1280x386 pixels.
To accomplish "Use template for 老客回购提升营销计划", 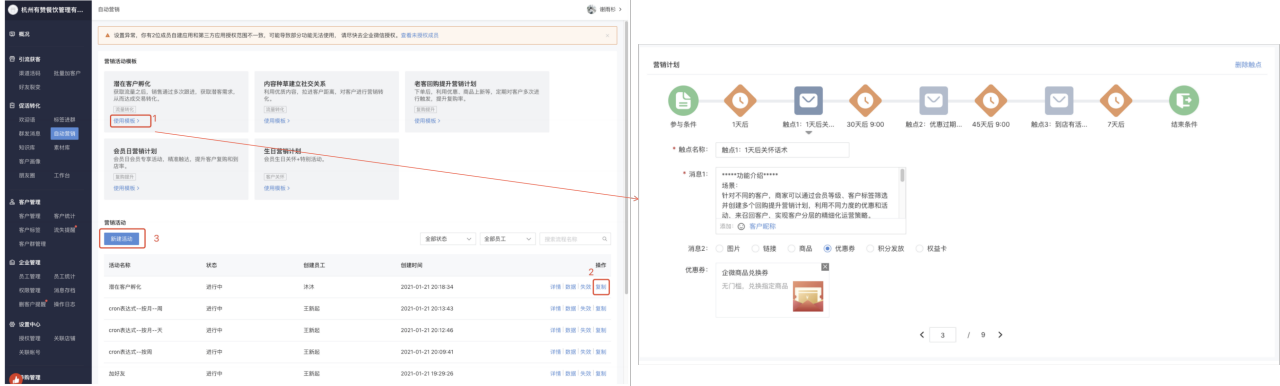I will click(428, 120).
